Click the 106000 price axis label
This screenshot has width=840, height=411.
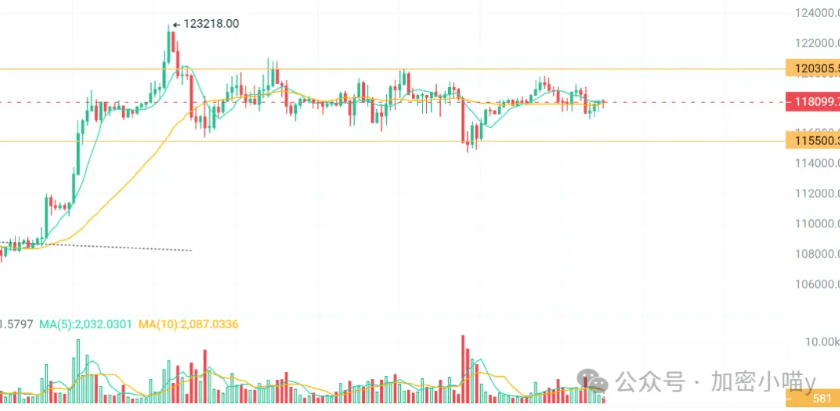[x=815, y=284]
